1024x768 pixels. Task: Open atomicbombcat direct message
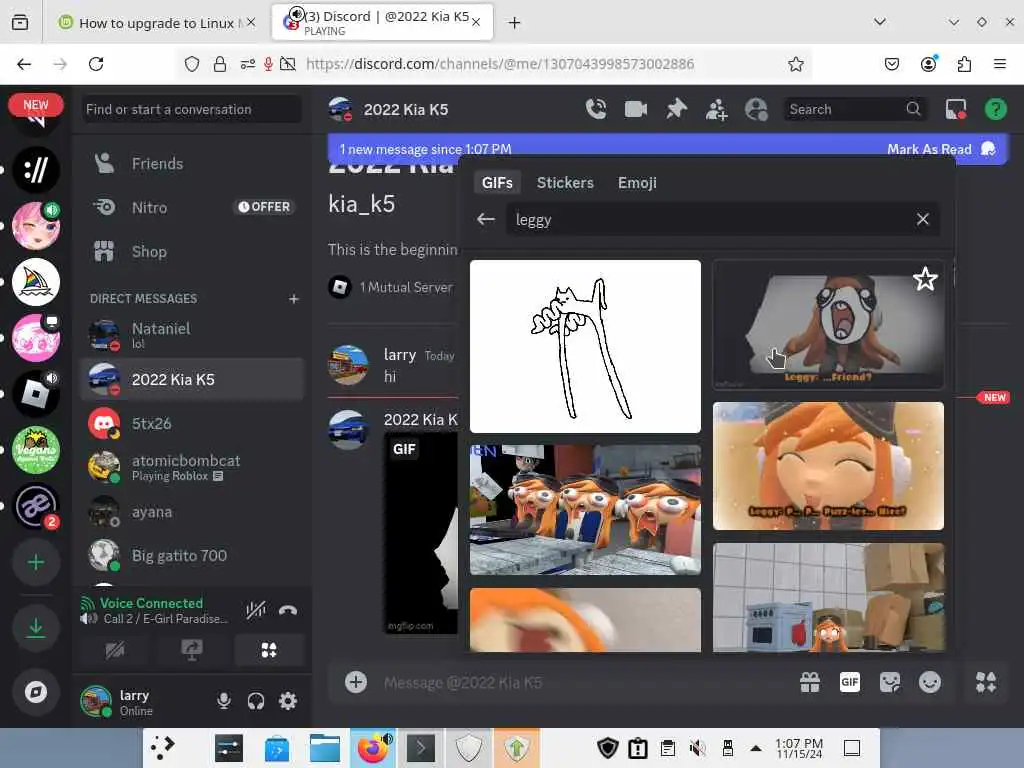191,468
